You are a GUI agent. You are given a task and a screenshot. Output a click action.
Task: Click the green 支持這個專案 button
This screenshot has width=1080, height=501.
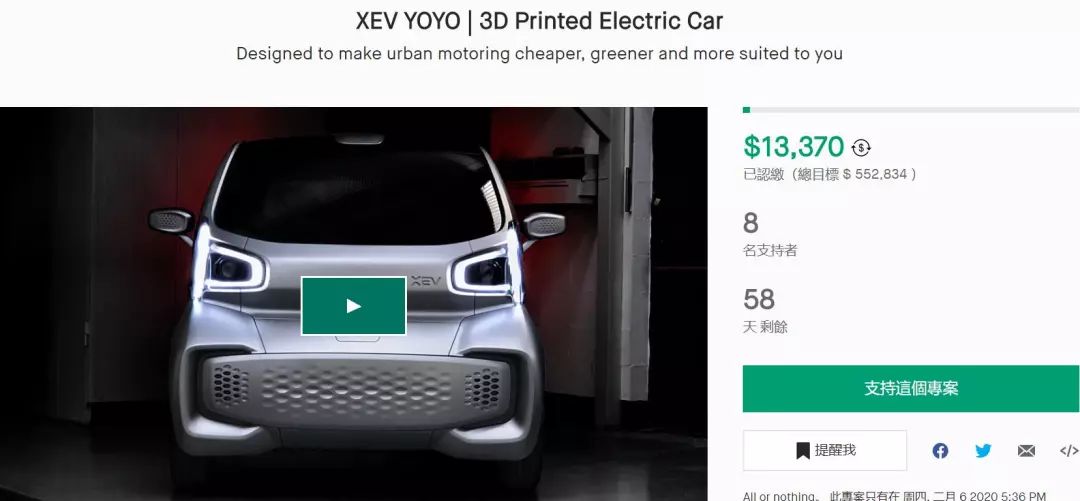911,389
